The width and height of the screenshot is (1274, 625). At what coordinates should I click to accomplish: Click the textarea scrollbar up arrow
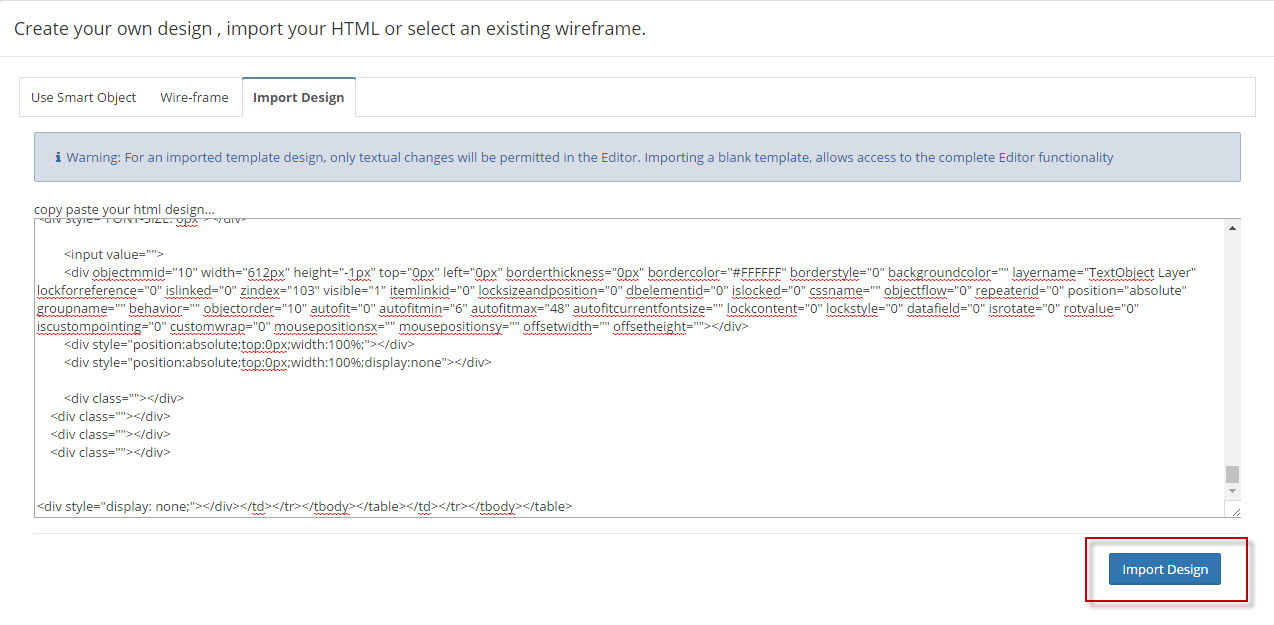1232,228
